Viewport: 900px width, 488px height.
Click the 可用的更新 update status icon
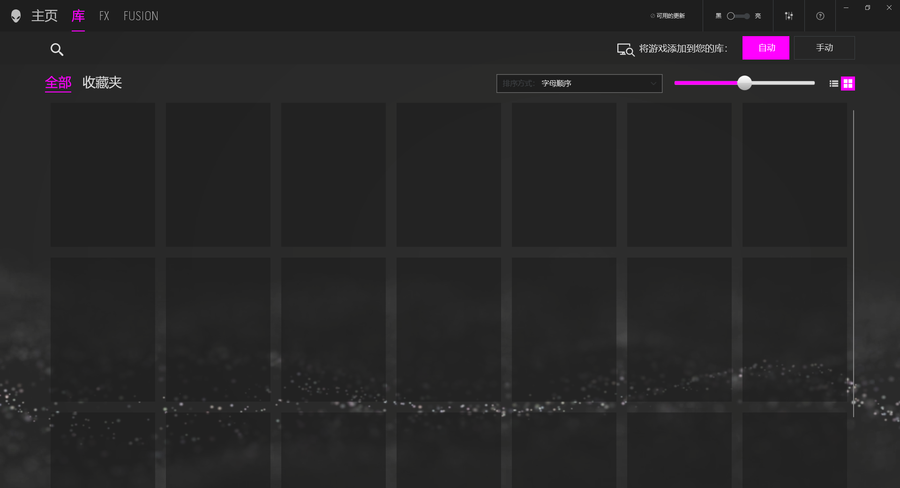[x=667, y=16]
